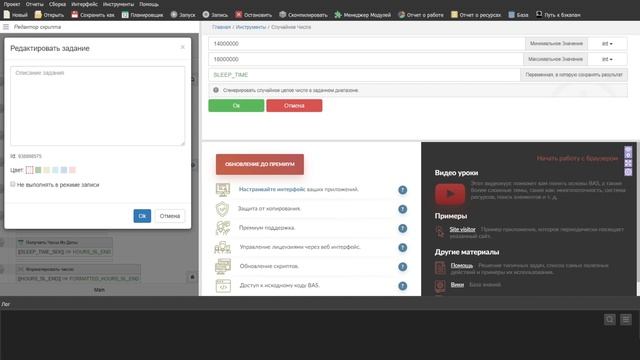The height and width of the screenshot is (360, 640).
Task: Enable Не выполнять в режиме записи checkbox
Action: [x=13, y=184]
